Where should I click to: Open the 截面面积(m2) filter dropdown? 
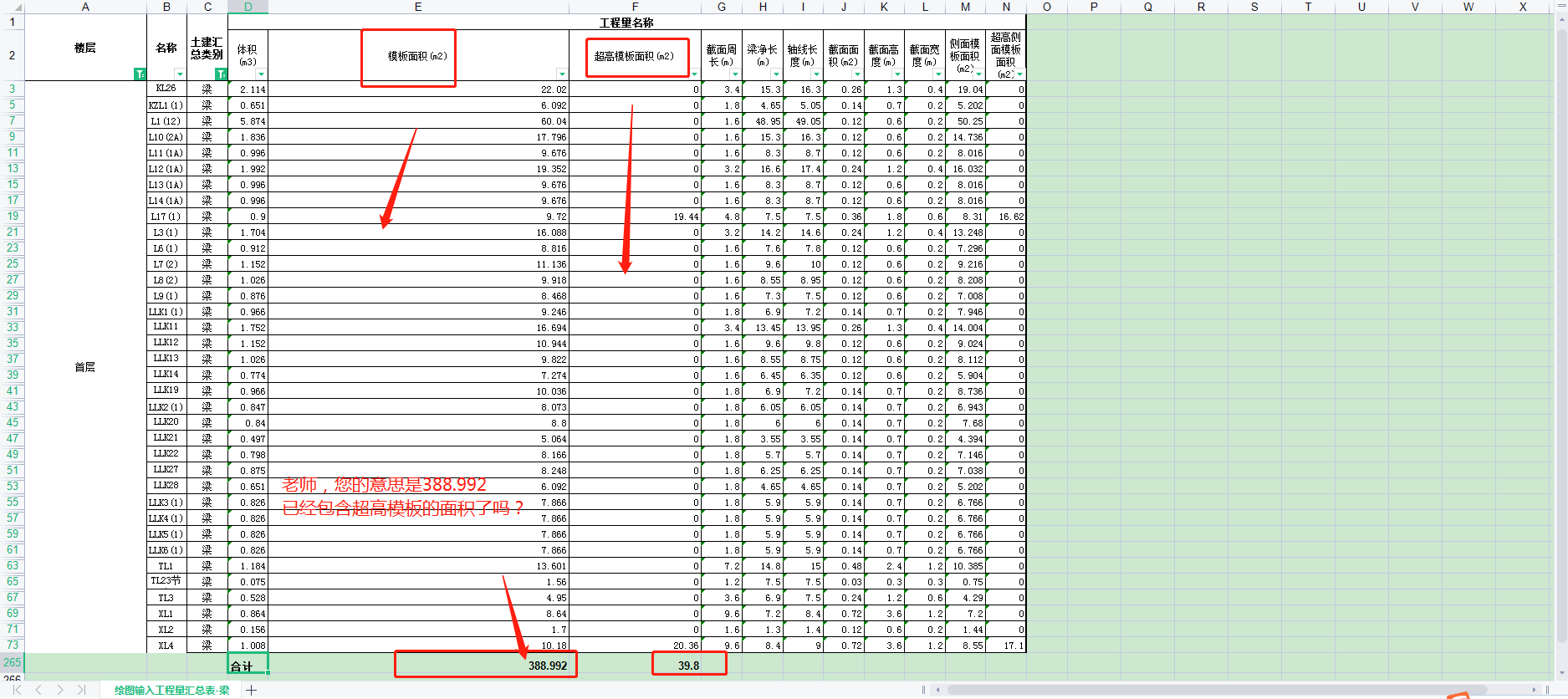(857, 74)
